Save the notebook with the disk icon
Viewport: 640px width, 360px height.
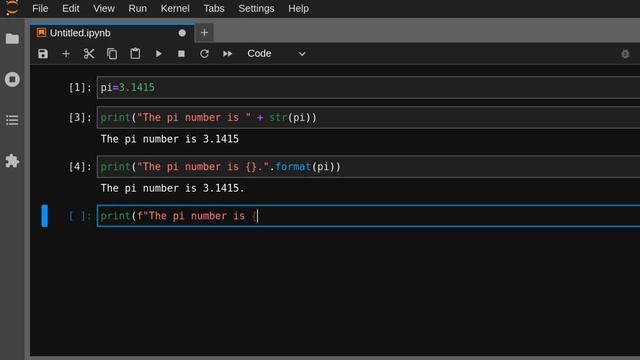point(43,53)
